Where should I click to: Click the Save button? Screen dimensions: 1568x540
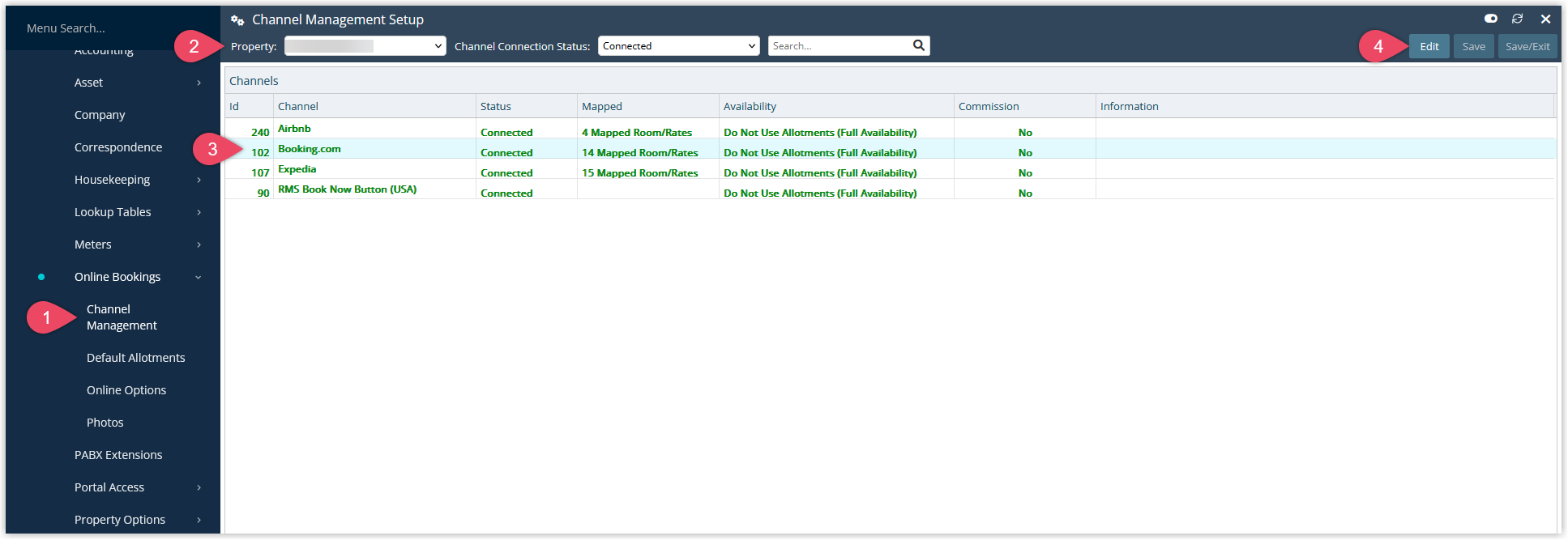1473,46
